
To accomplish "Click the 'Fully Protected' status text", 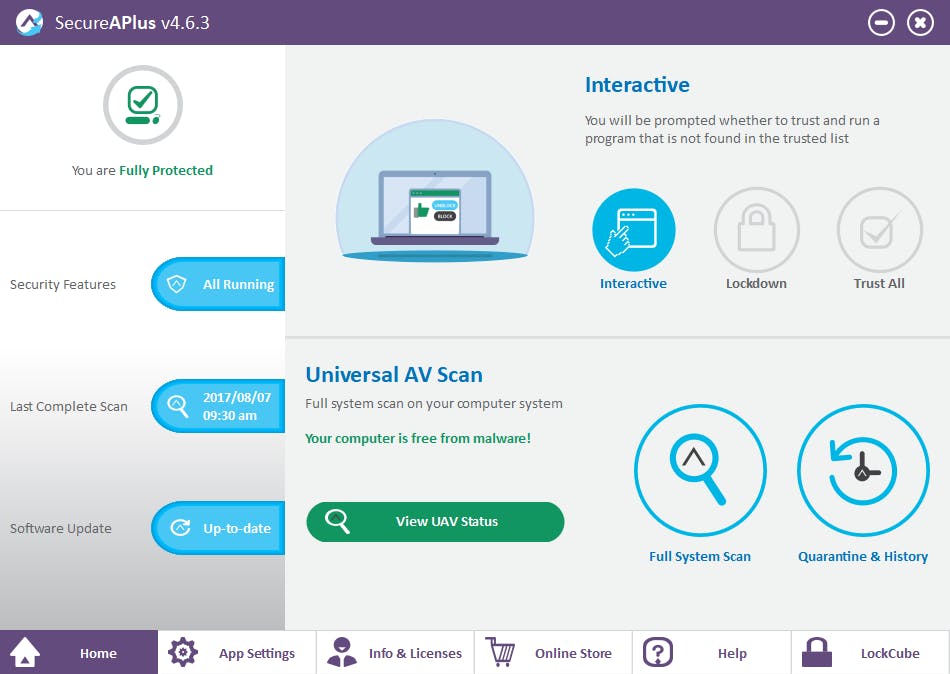I will pyautogui.click(x=166, y=171).
